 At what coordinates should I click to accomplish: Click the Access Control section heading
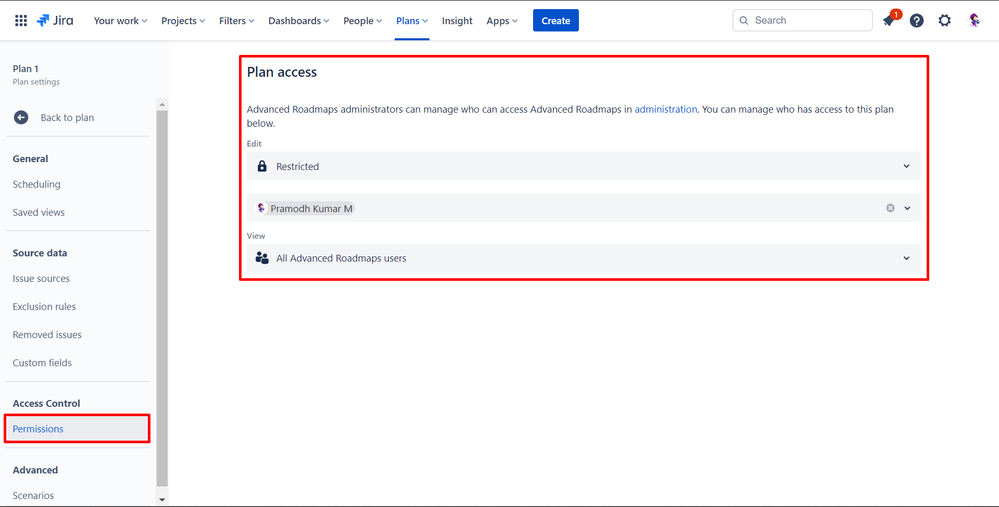(47, 403)
